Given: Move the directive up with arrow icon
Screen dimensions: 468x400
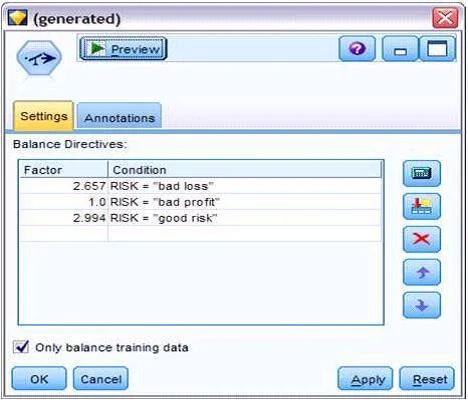Looking at the screenshot, I should click(x=422, y=272).
